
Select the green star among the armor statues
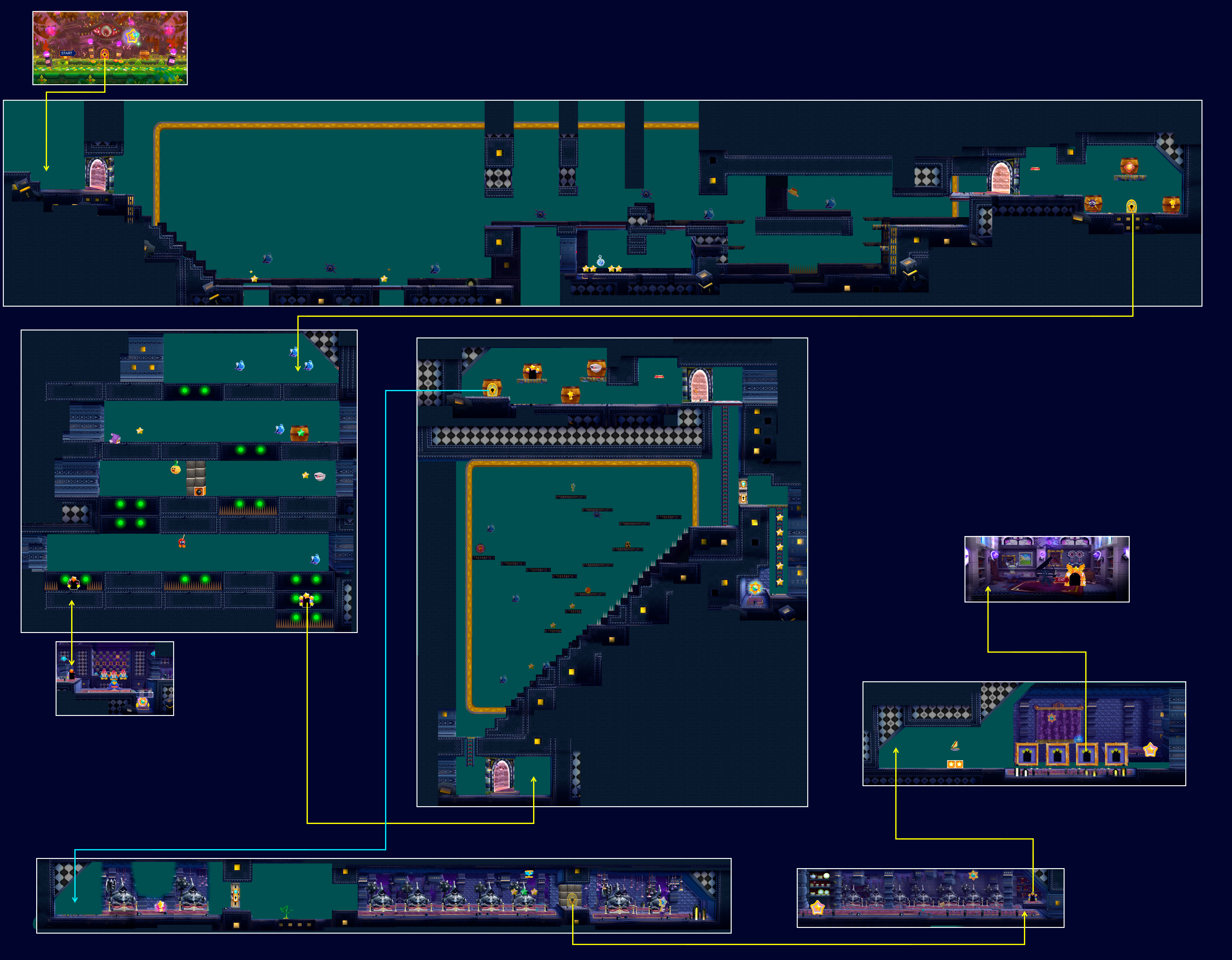(524, 891)
